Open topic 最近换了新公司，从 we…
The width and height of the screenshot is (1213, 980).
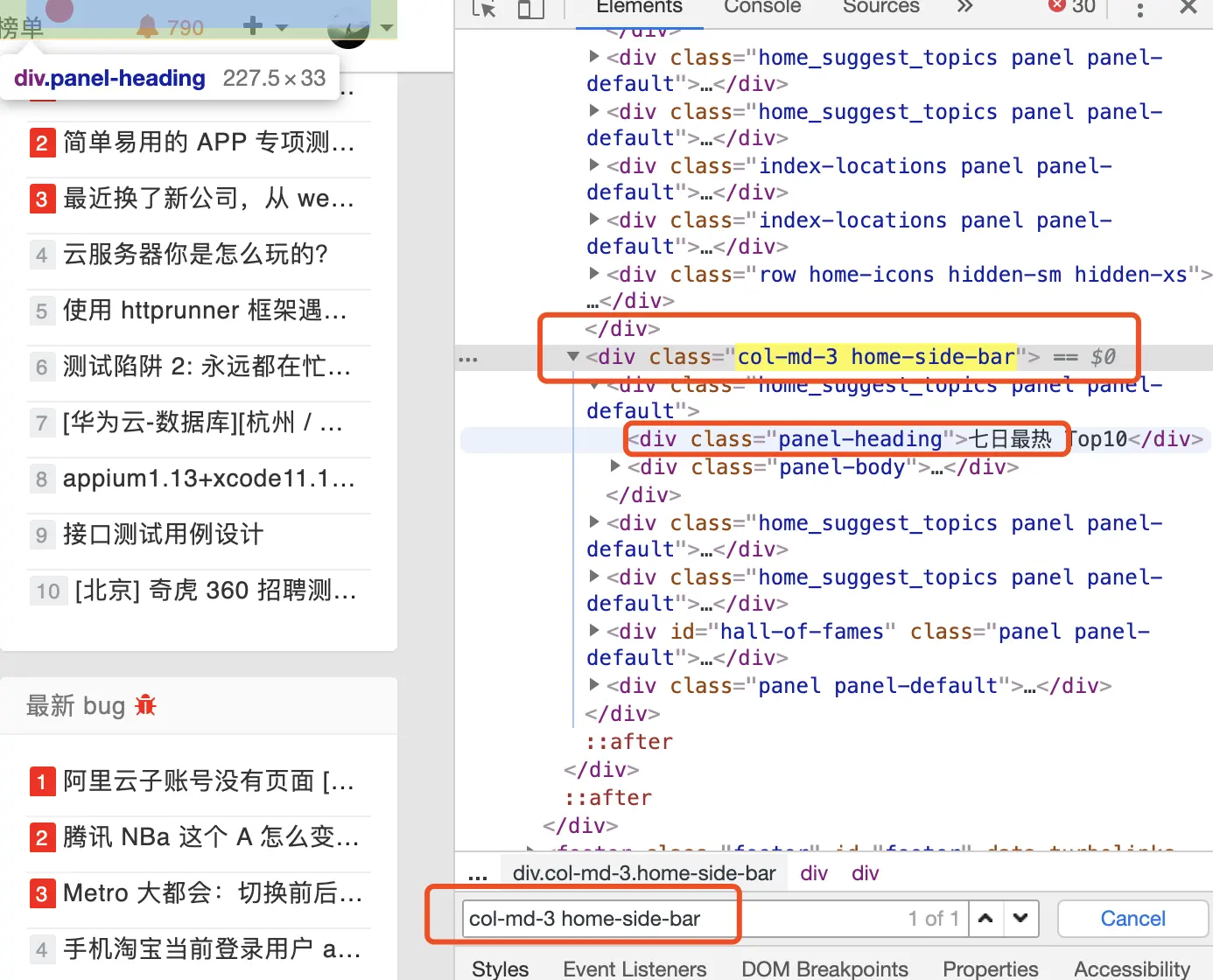coord(208,198)
